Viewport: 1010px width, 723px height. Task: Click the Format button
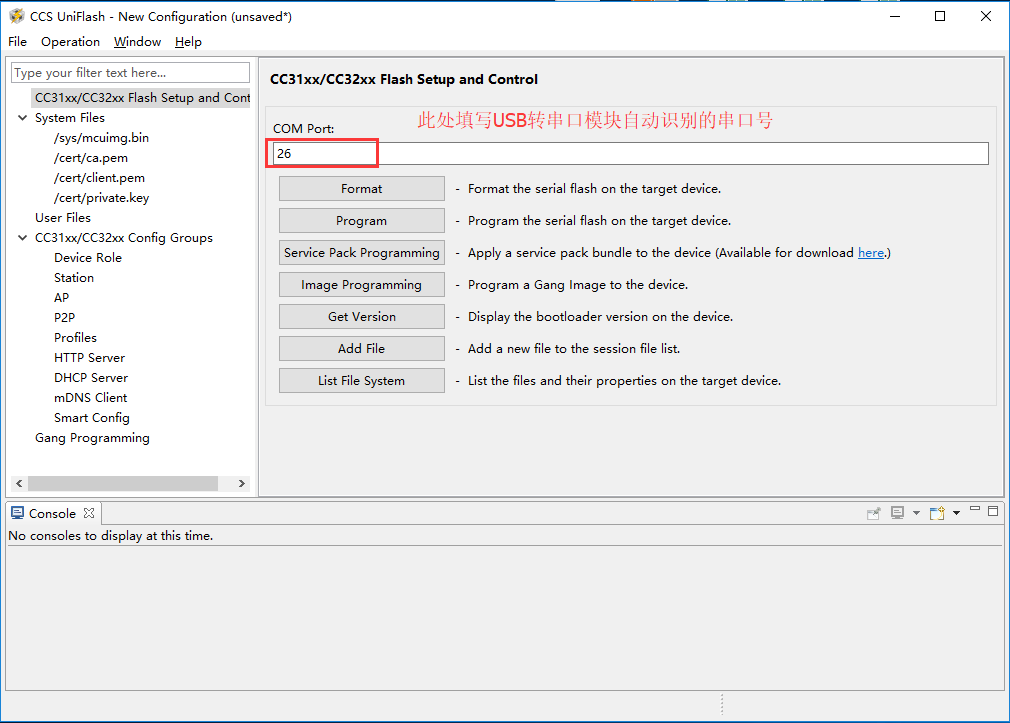coord(361,189)
